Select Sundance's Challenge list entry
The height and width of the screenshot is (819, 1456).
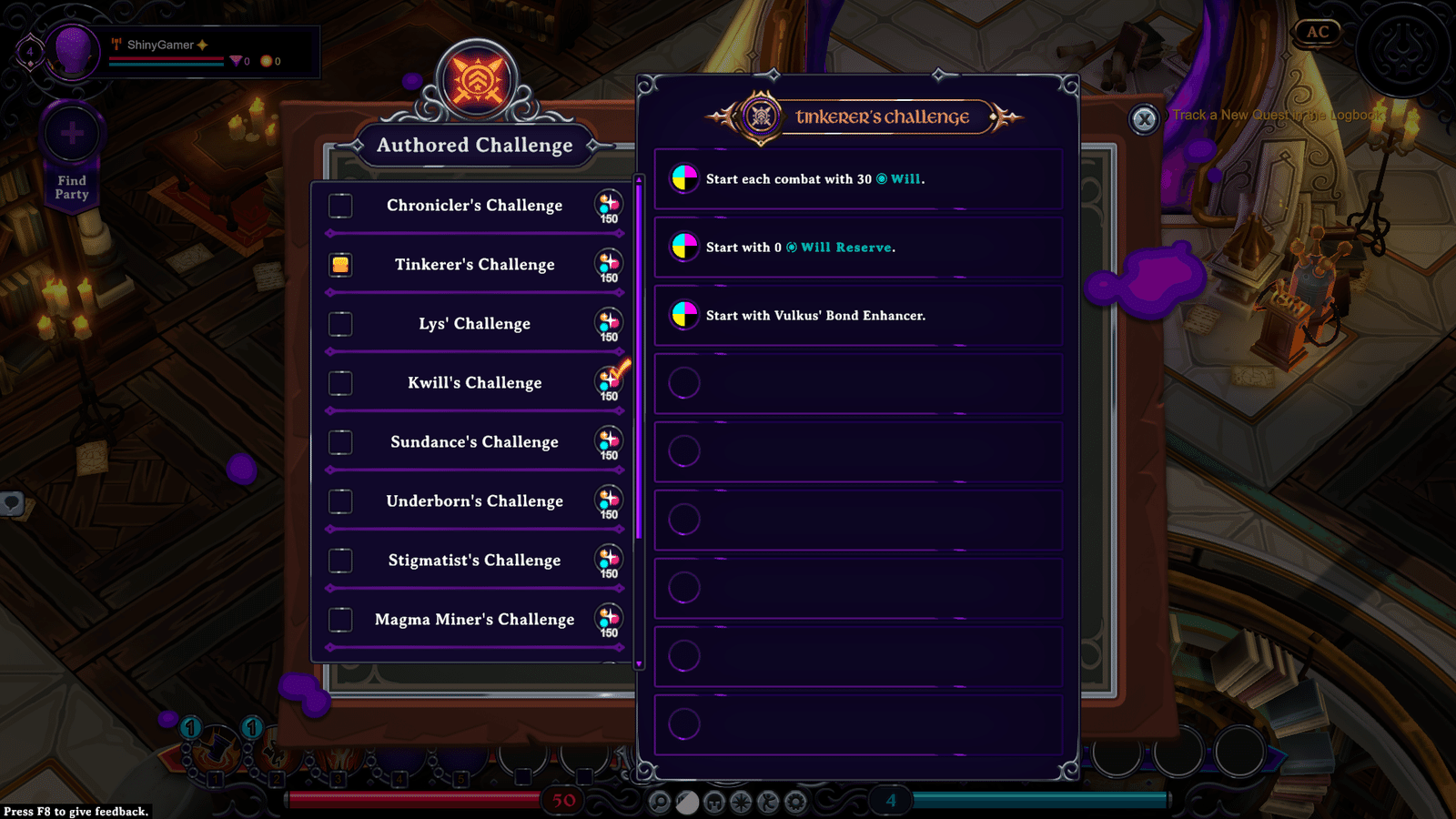[474, 442]
